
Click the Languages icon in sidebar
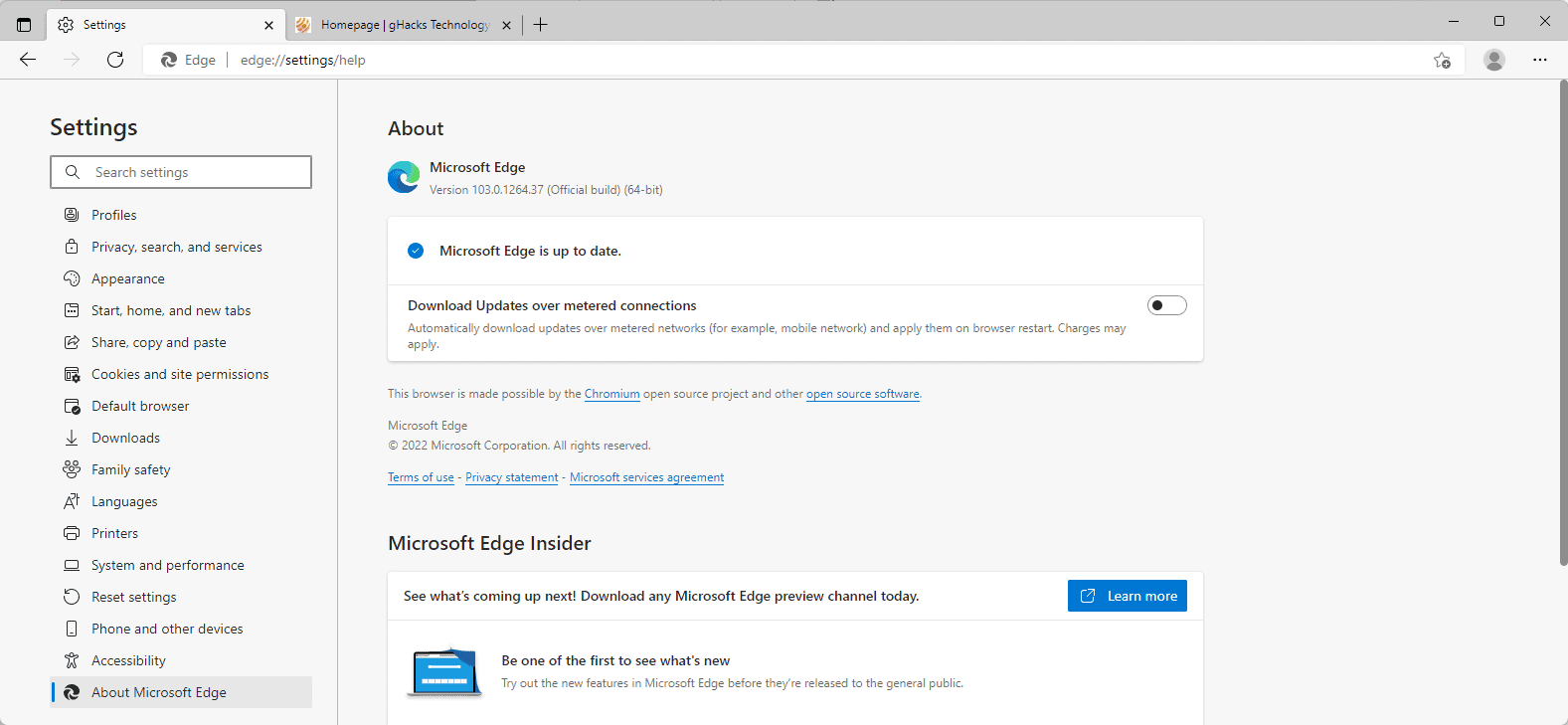72,501
